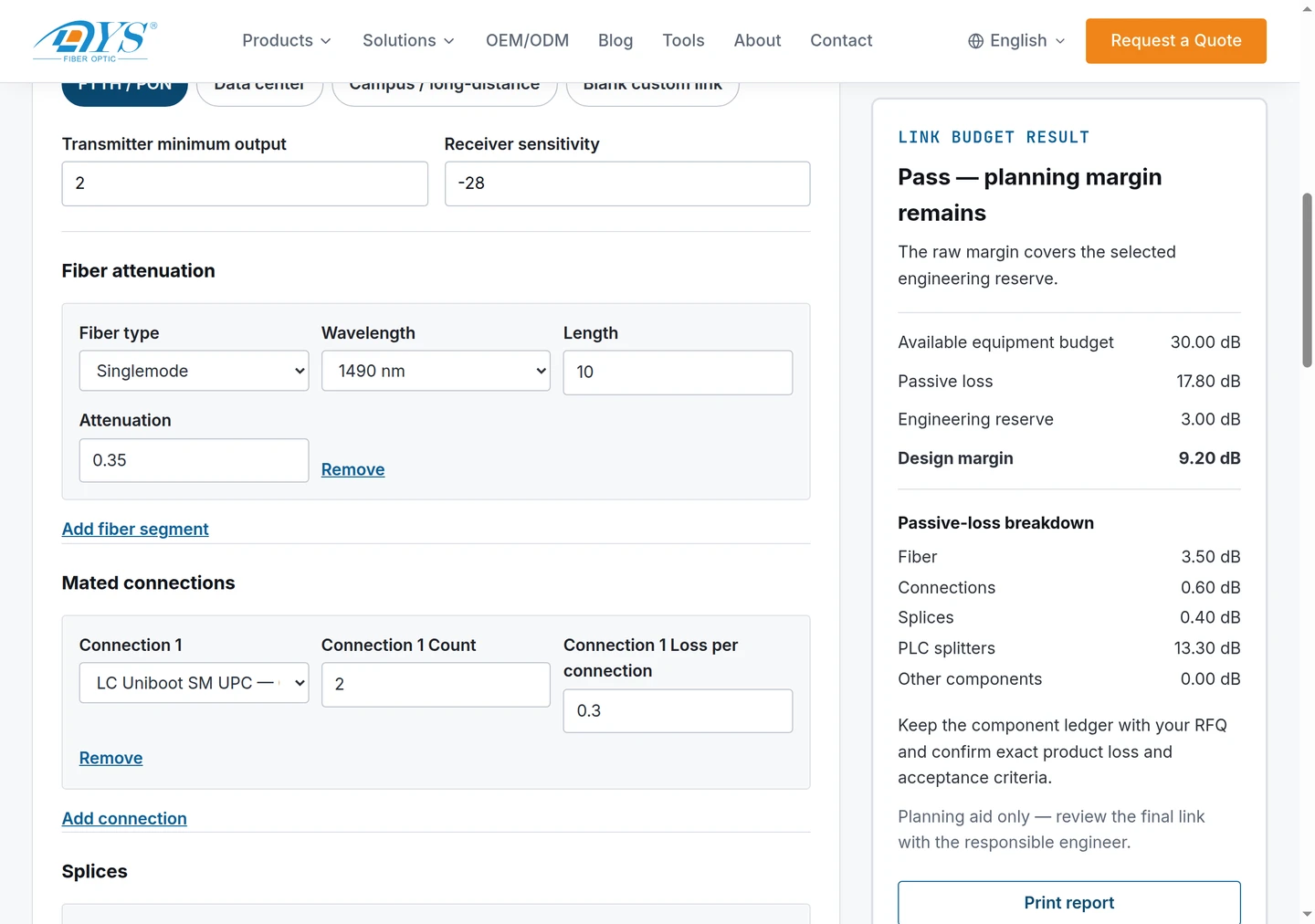The height and width of the screenshot is (924, 1315).
Task: Click the '9.20 dB' design margin value
Action: pos(1209,458)
